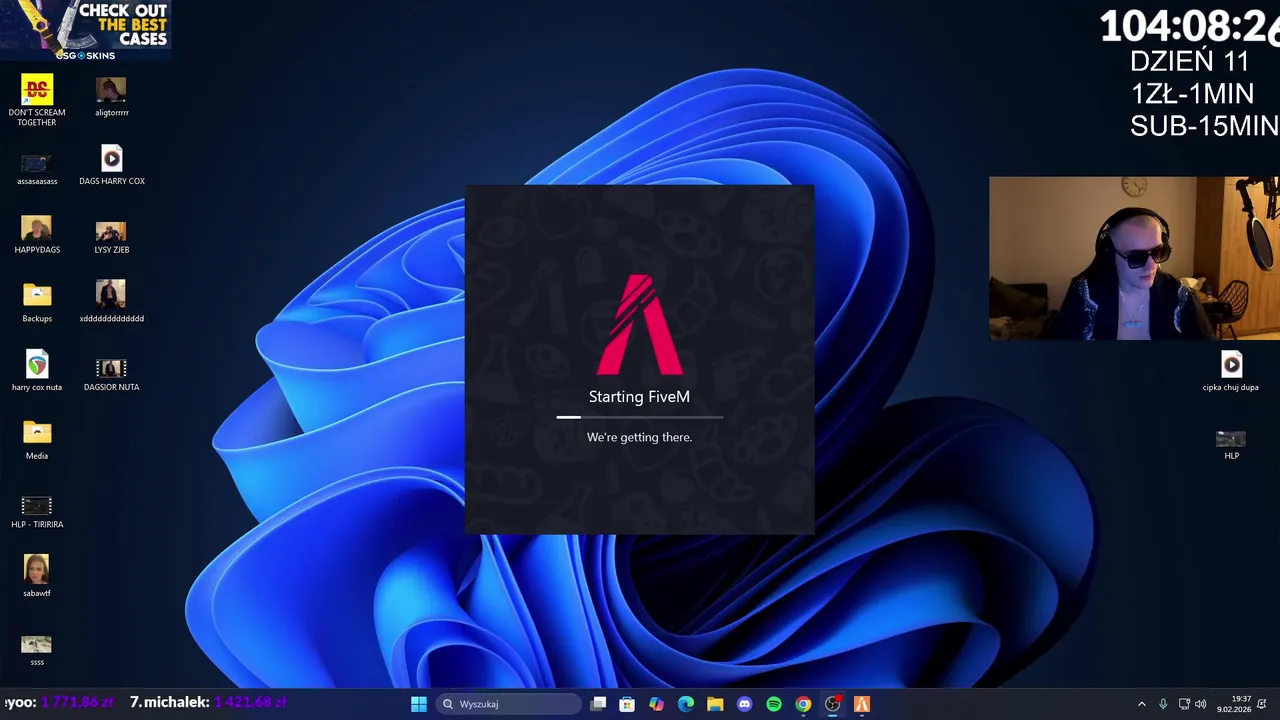Click the FiveM loading progress bar

(x=640, y=416)
